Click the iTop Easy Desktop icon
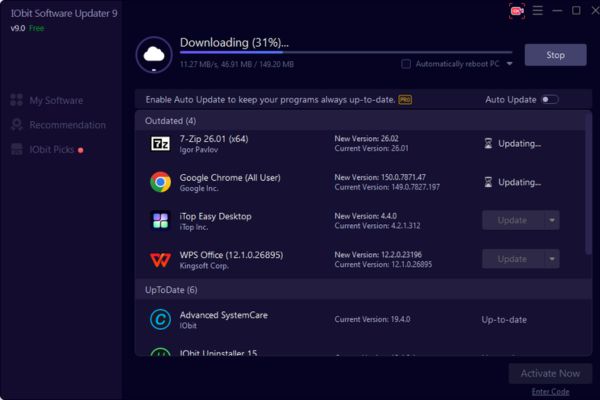The width and height of the screenshot is (600, 400). 160,220
